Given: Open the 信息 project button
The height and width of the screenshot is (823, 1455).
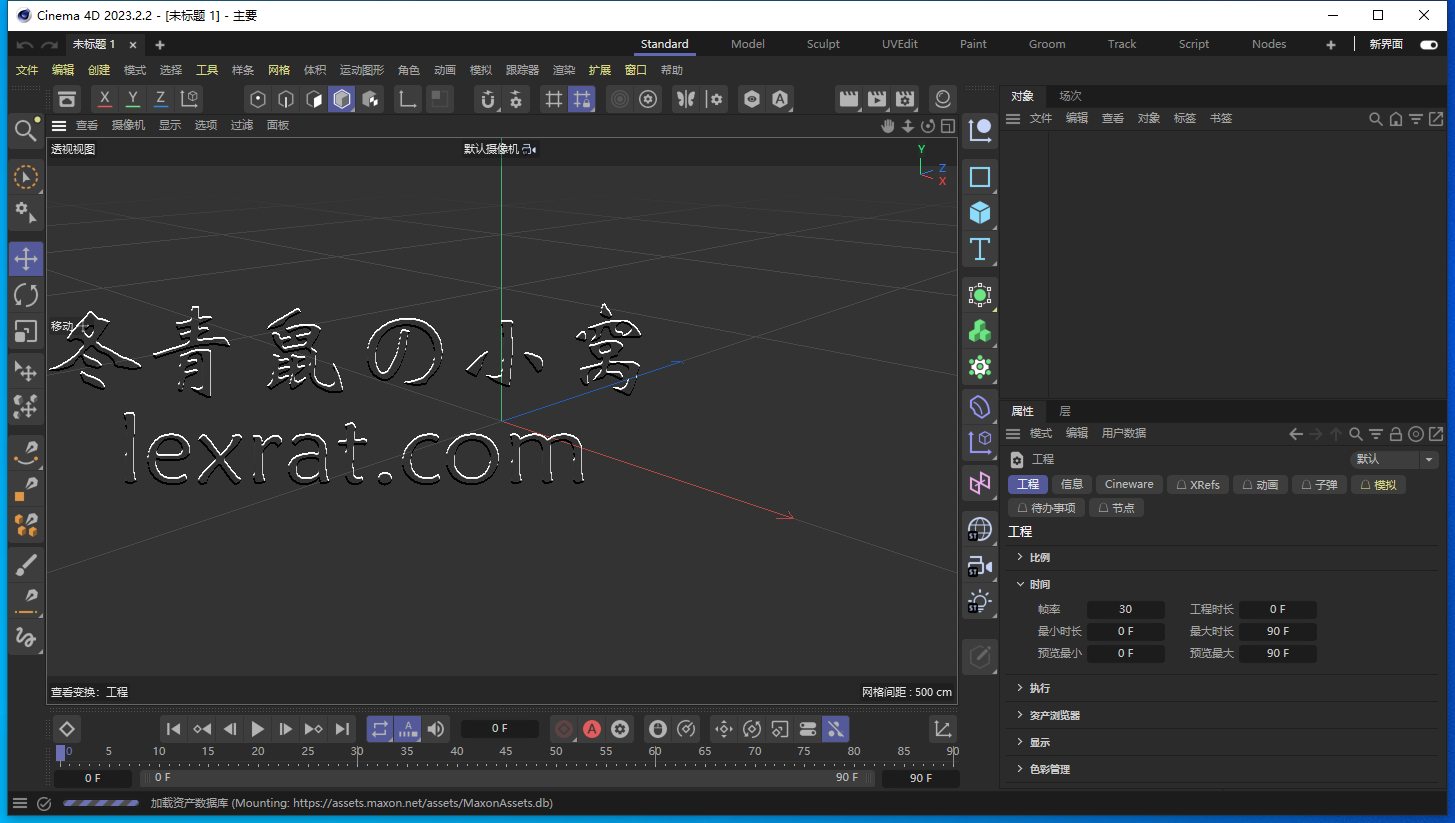Looking at the screenshot, I should click(x=1072, y=484).
